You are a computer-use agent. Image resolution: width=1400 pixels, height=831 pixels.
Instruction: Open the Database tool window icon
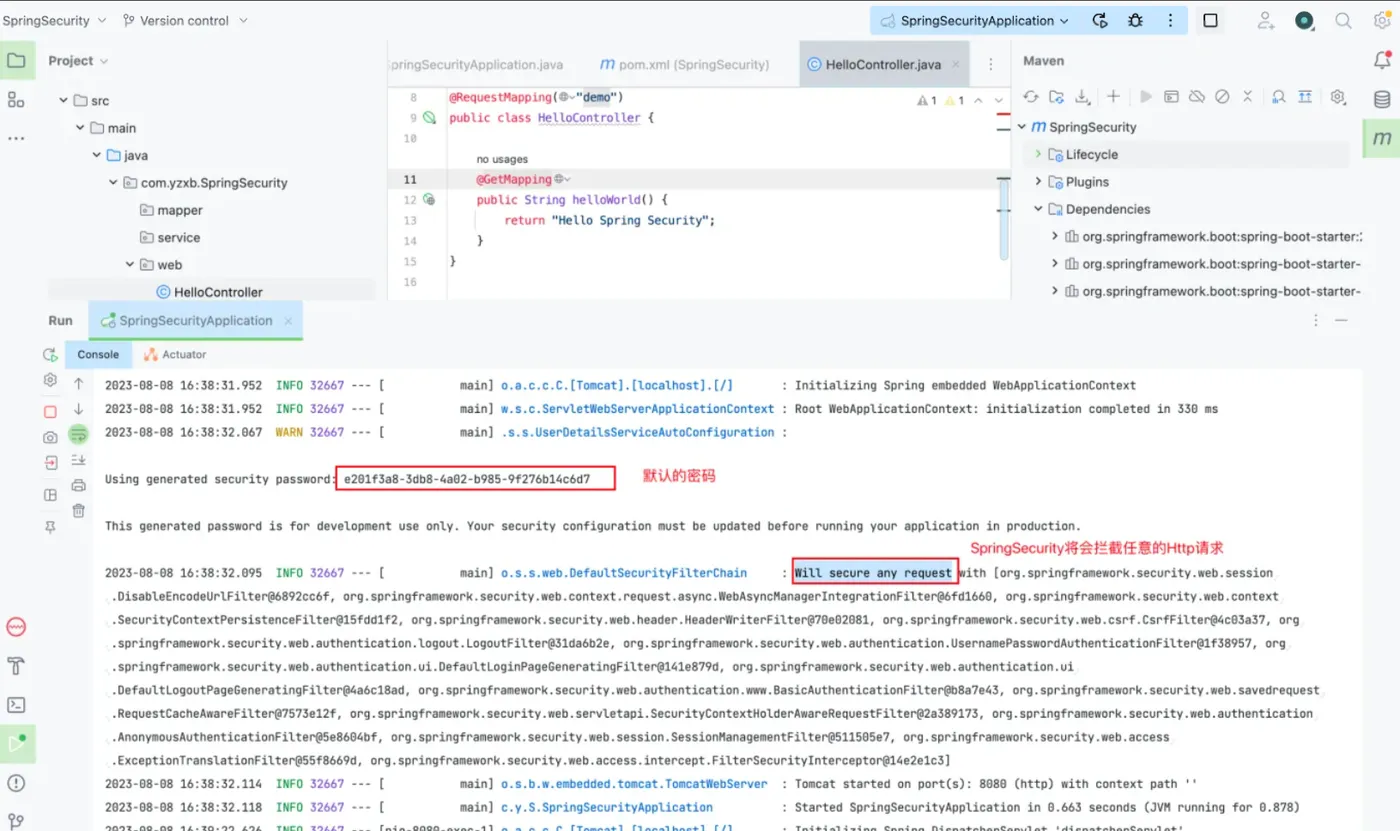click(1382, 99)
